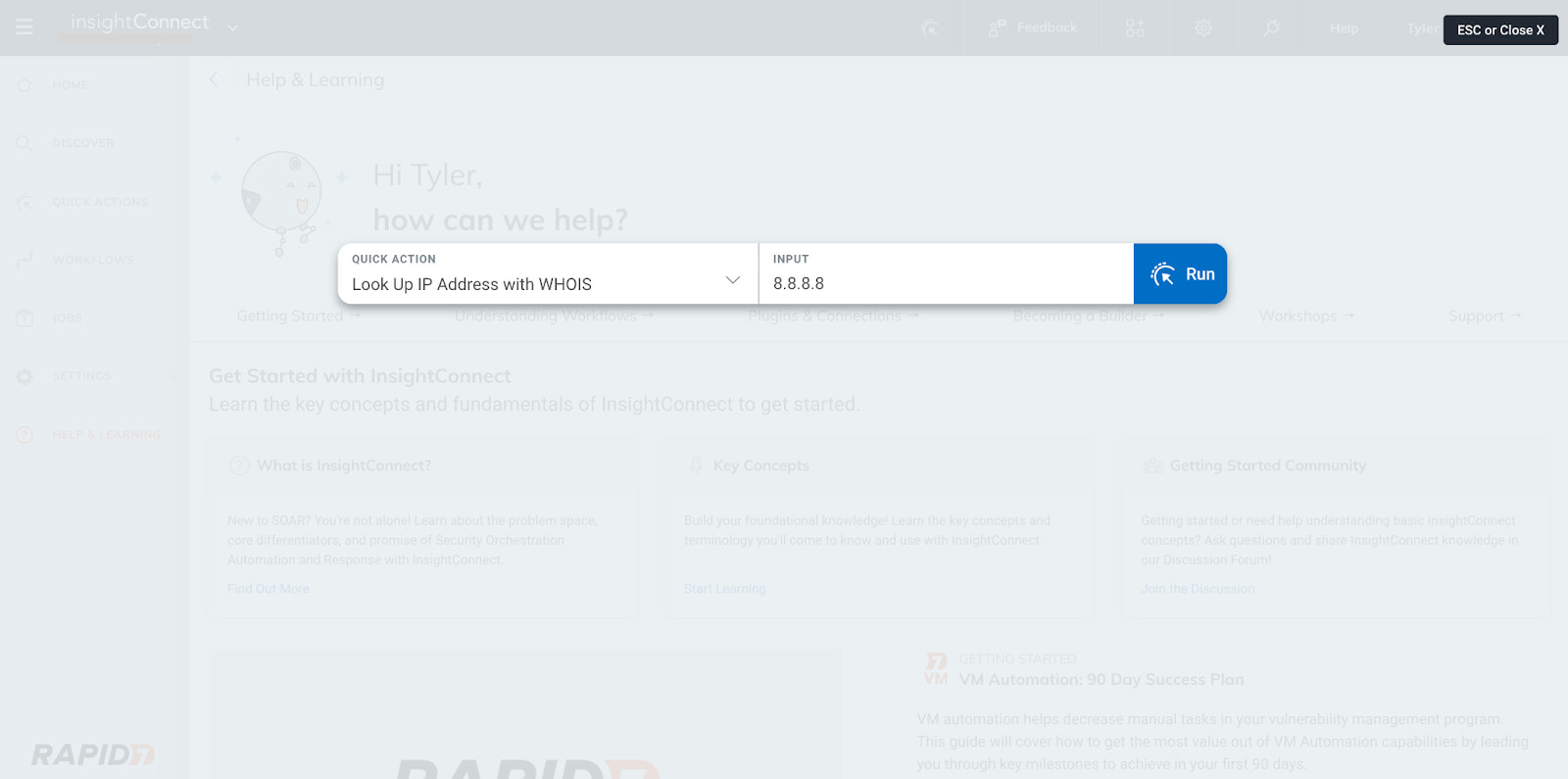Go to Home in the sidebar
This screenshot has width=1568, height=779.
coord(70,85)
